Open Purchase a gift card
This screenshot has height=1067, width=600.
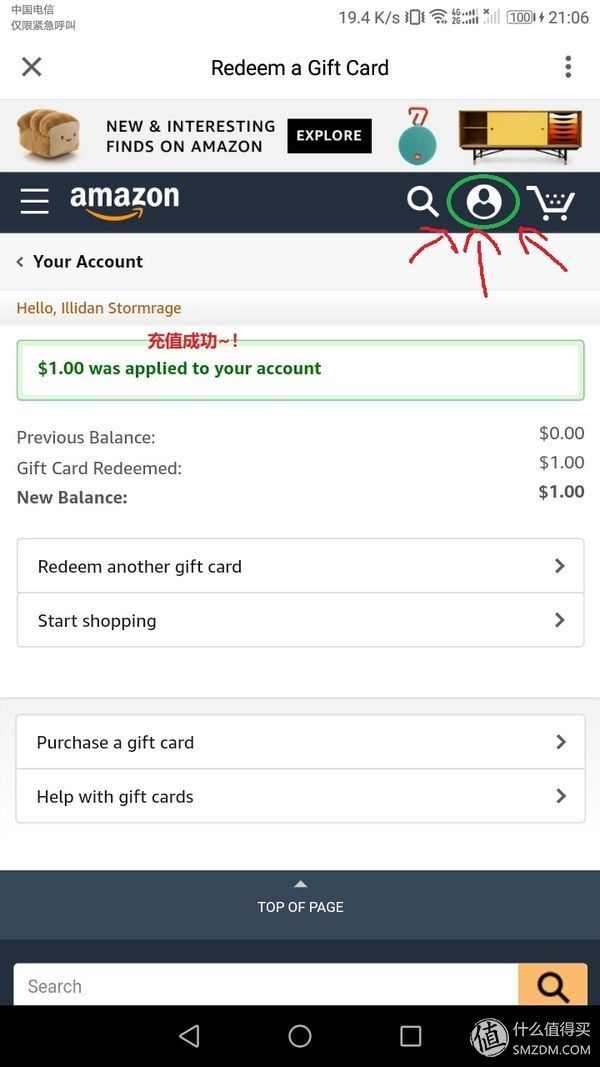pos(300,742)
